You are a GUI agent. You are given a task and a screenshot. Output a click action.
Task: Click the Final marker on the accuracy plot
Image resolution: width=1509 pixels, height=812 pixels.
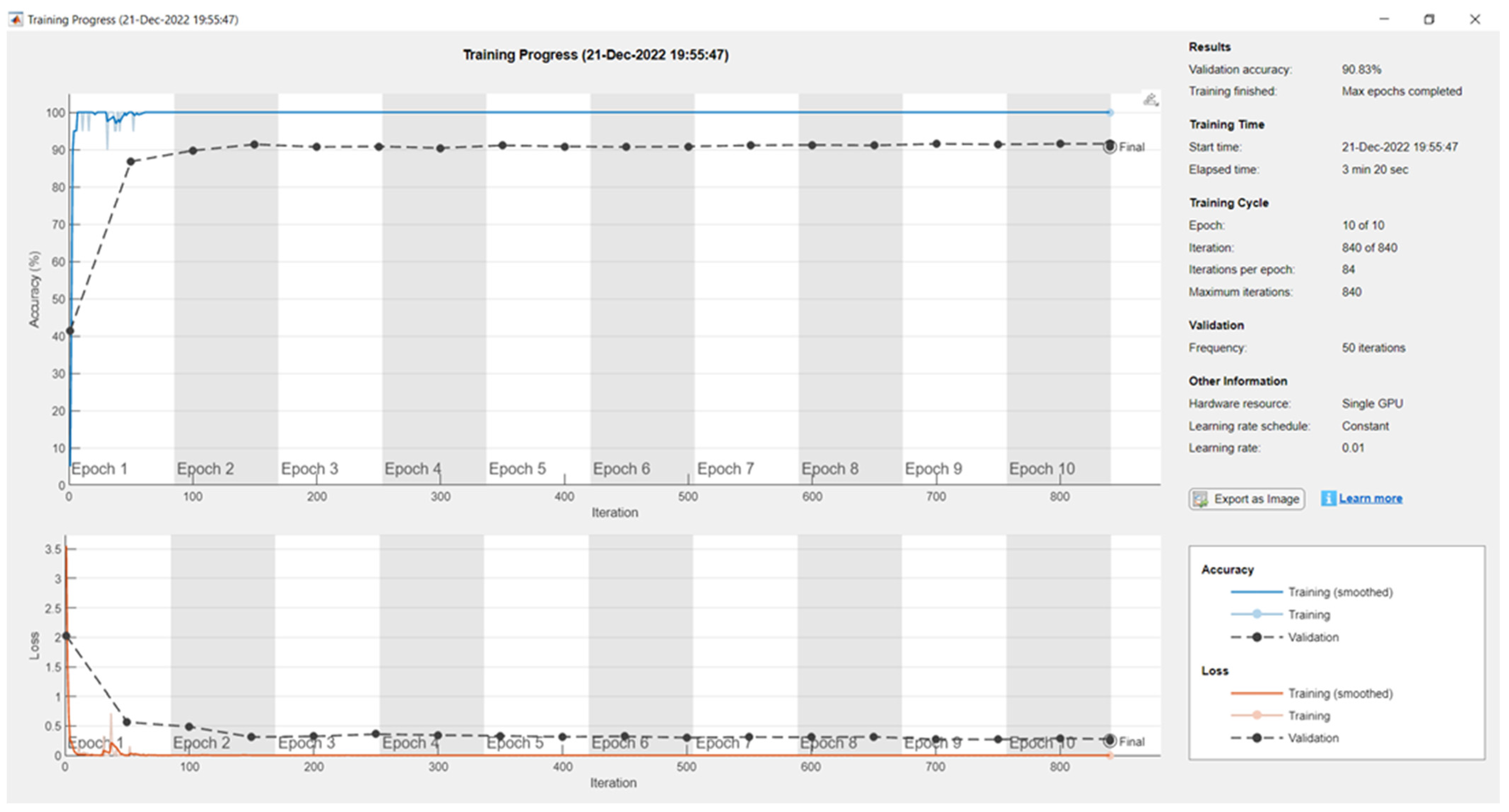1110,147
